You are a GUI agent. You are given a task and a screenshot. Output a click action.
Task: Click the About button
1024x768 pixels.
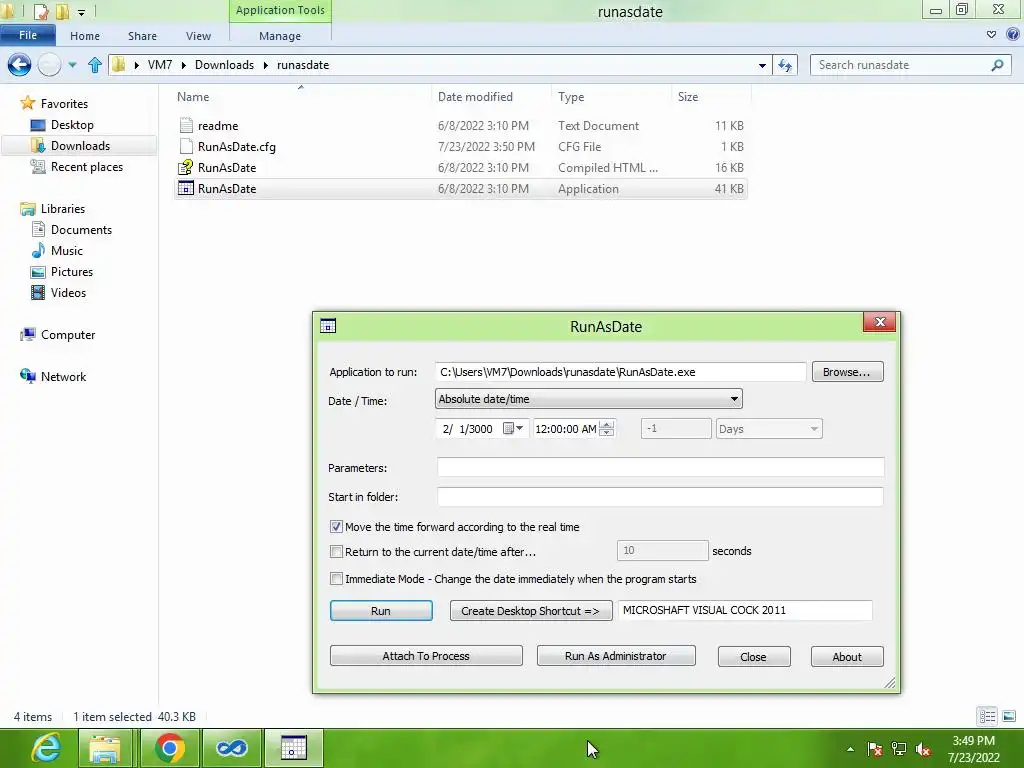847,656
